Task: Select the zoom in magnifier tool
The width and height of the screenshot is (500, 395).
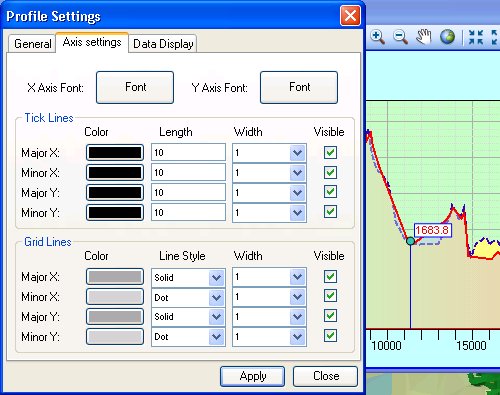Action: [378, 37]
